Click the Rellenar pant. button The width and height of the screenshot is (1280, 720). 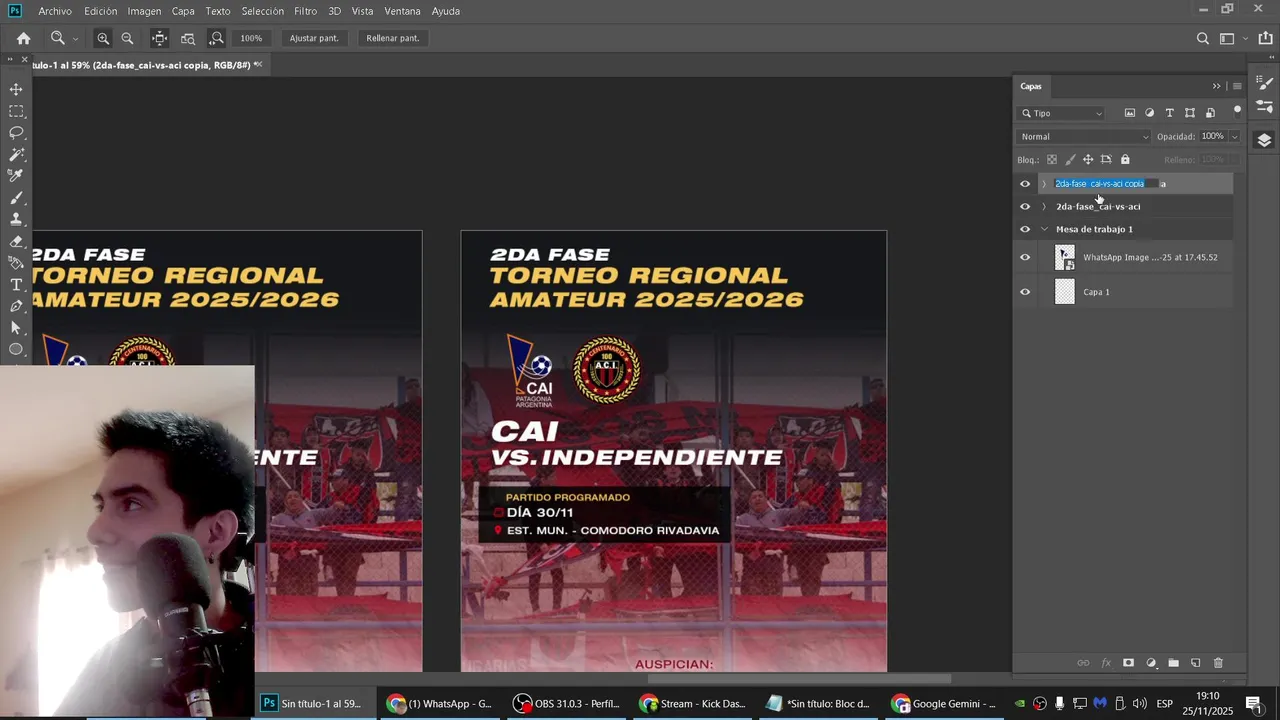point(393,38)
